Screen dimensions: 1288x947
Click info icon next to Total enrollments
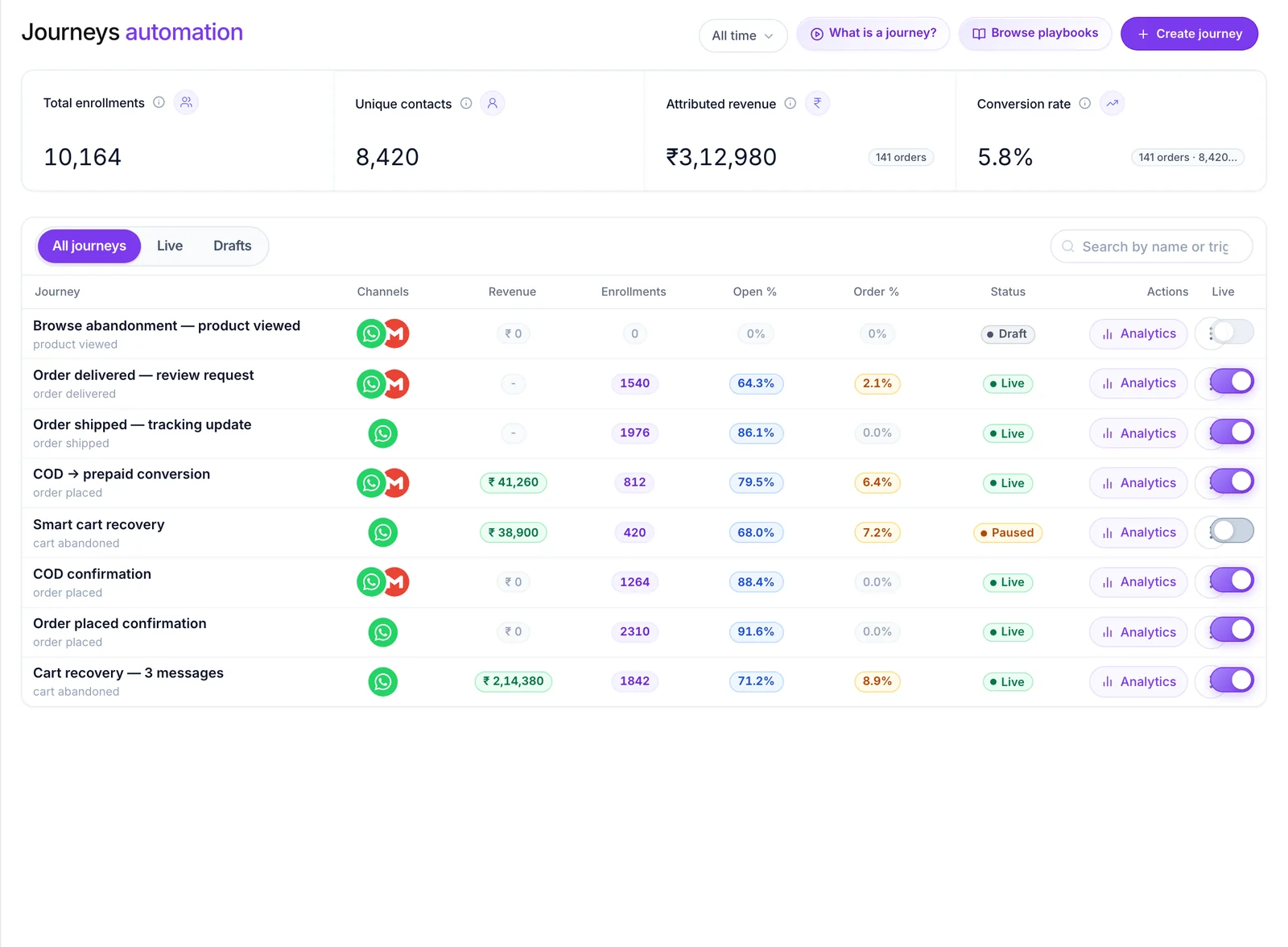tap(159, 102)
